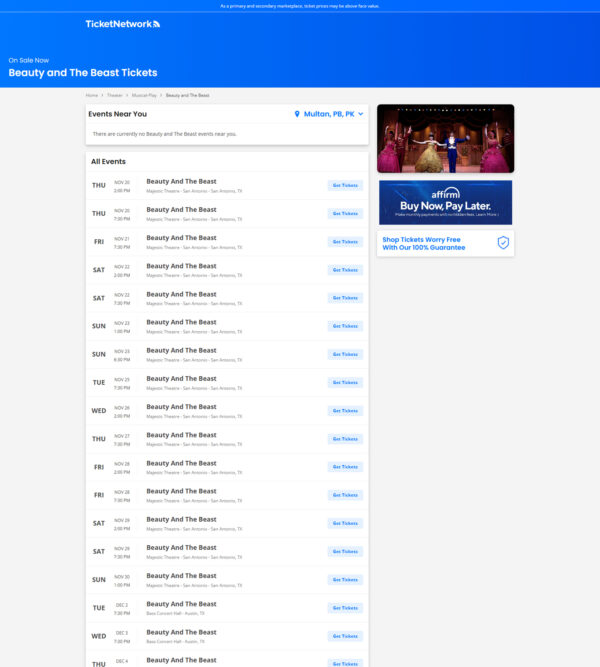The height and width of the screenshot is (667, 600).
Task: Click the 'Events Near You' heading
Action: 117,114
